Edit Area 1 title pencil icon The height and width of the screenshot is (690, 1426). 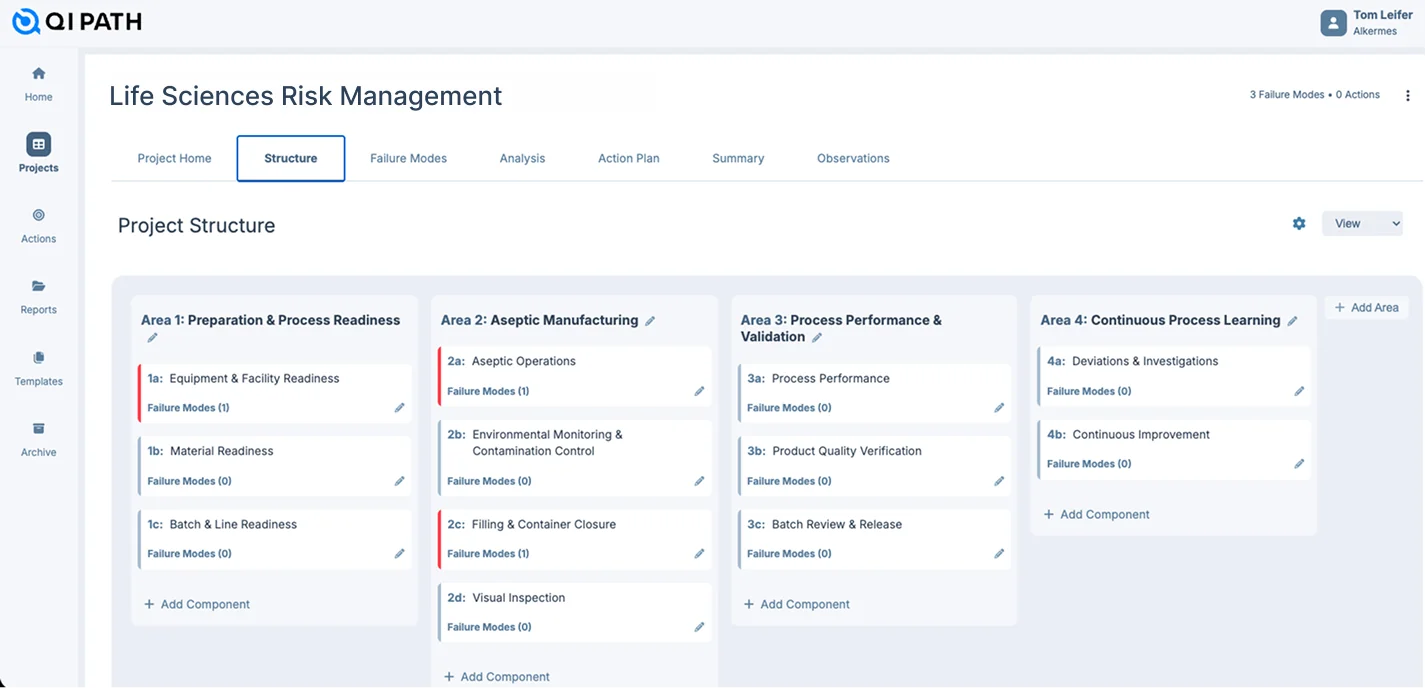coord(153,338)
